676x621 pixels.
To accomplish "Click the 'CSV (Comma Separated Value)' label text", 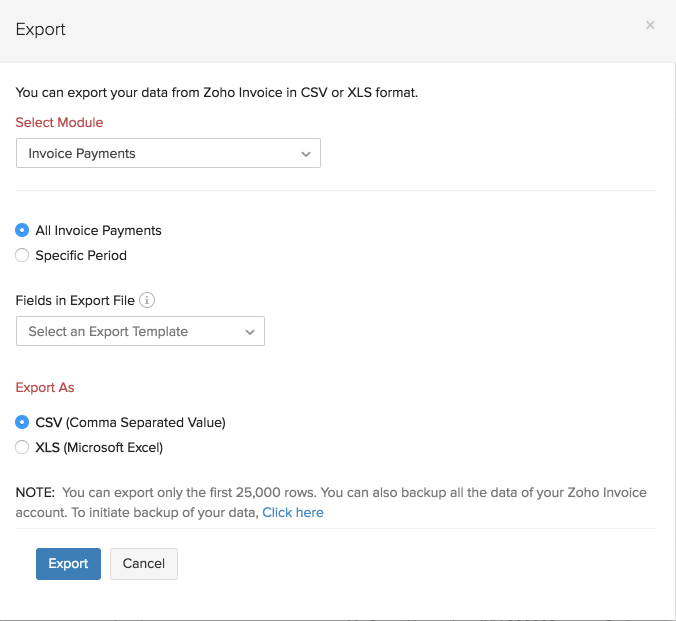I will pyautogui.click(x=130, y=422).
